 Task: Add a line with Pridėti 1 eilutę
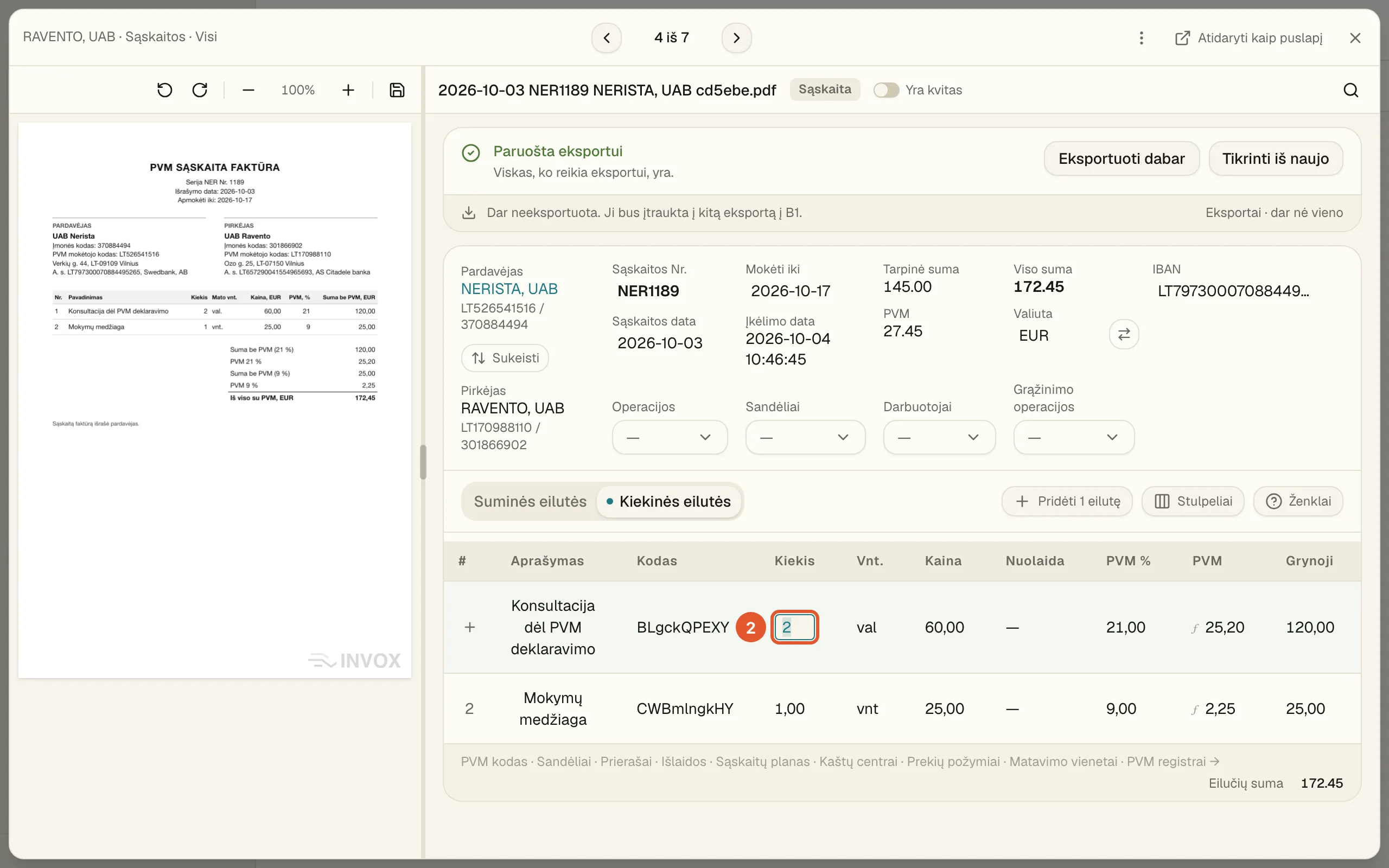click(x=1067, y=501)
